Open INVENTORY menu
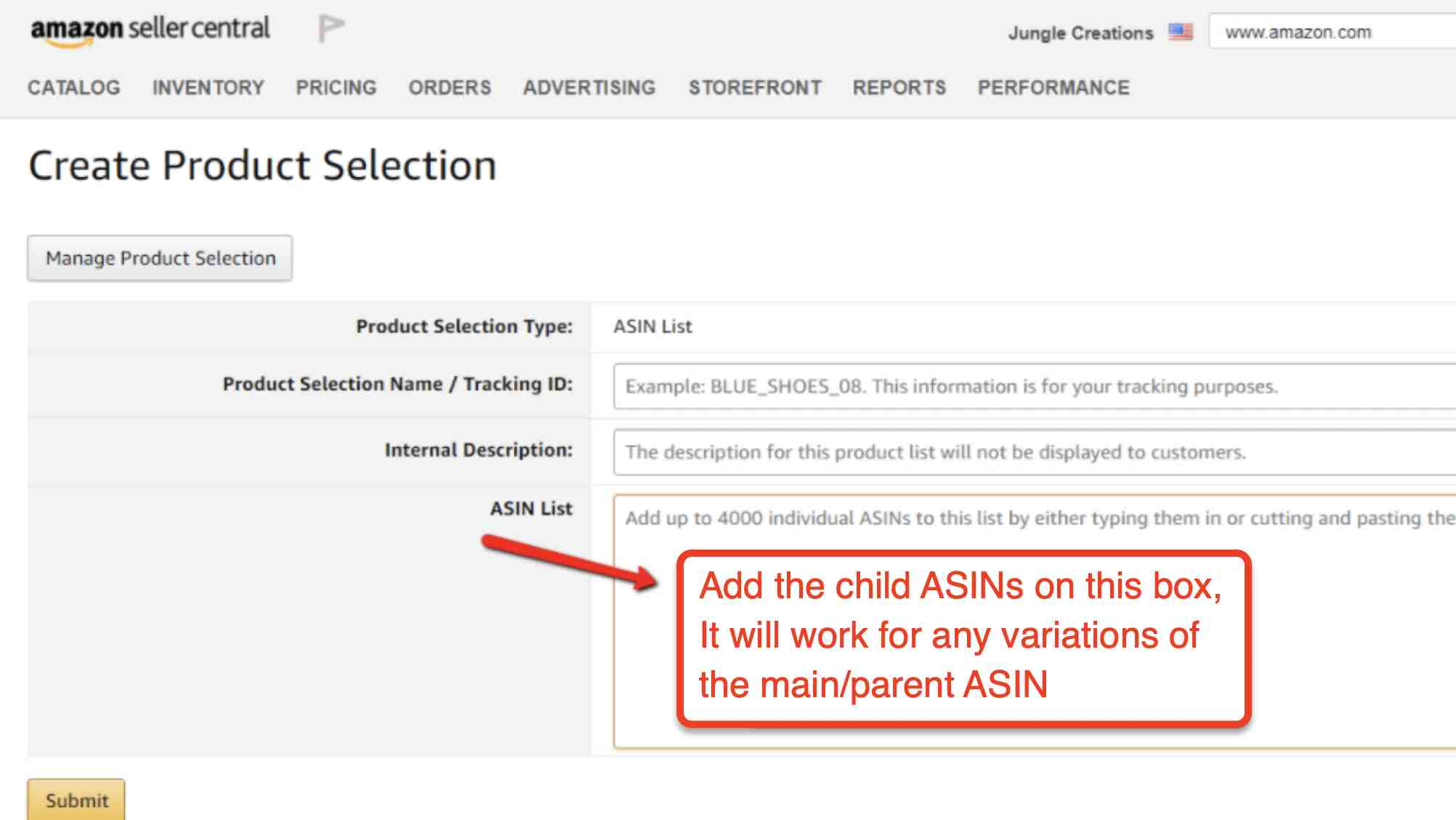 click(206, 87)
